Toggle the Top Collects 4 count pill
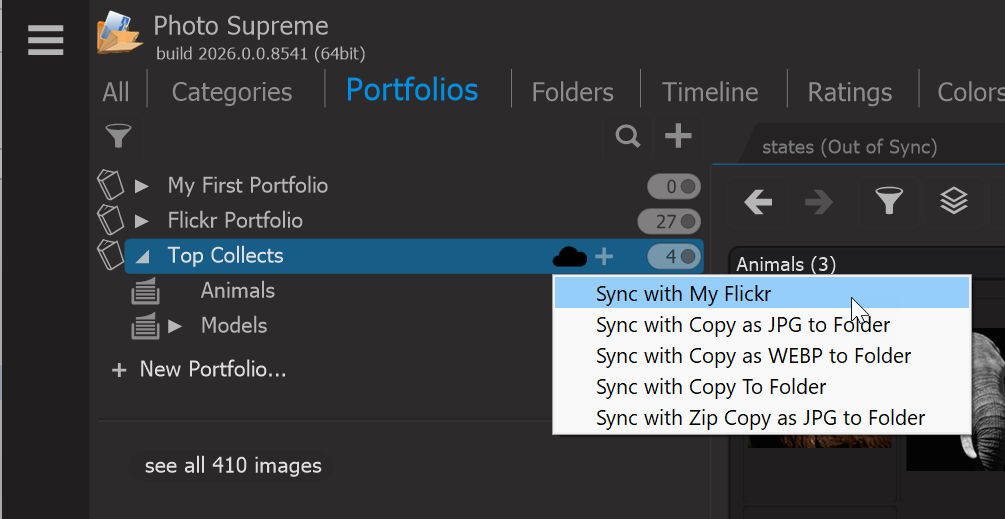Viewport: 1005px width, 519px height. point(674,256)
